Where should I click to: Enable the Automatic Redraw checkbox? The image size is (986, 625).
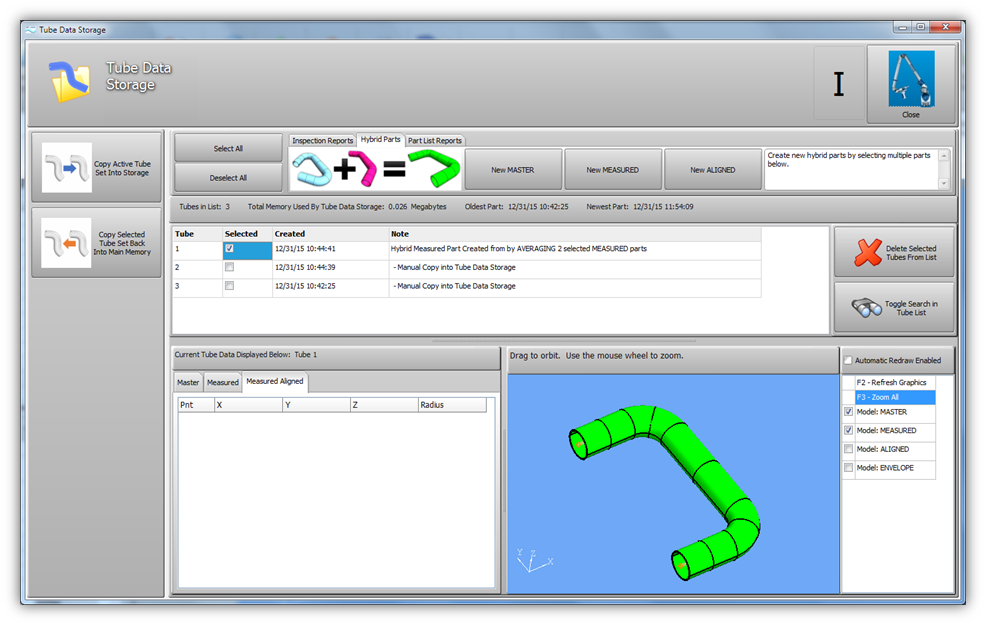coord(849,360)
